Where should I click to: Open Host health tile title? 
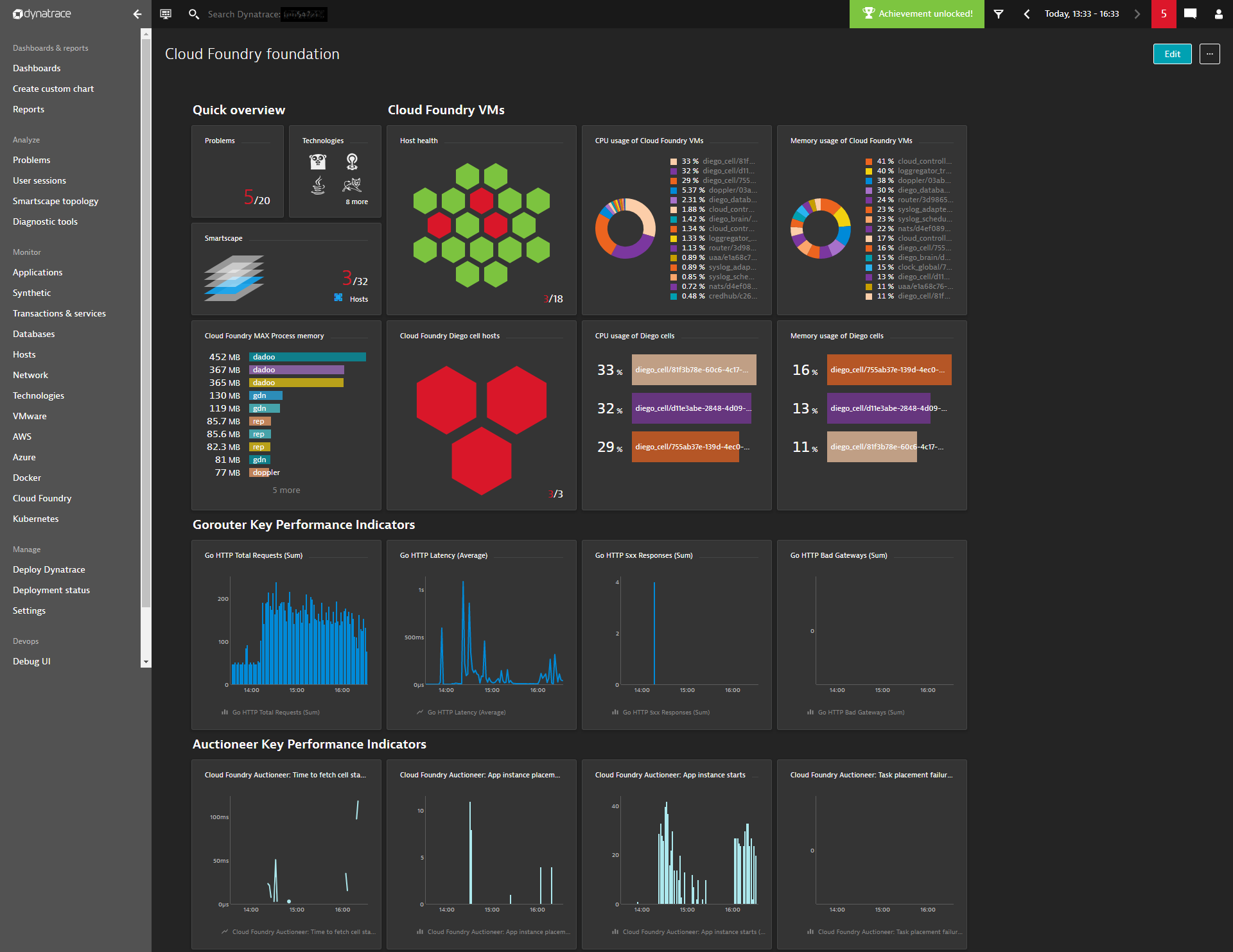[x=419, y=141]
